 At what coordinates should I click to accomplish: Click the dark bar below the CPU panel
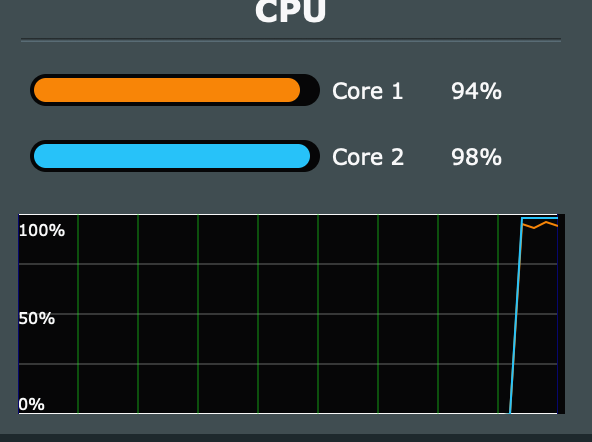click(x=296, y=438)
